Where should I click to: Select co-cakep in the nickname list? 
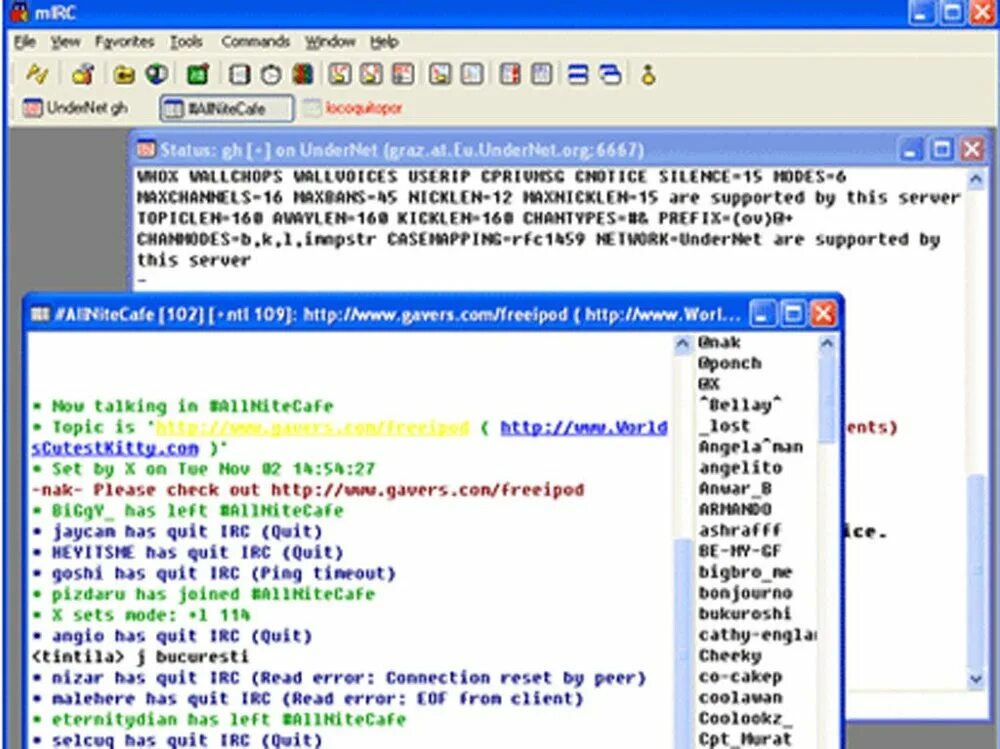(x=740, y=677)
